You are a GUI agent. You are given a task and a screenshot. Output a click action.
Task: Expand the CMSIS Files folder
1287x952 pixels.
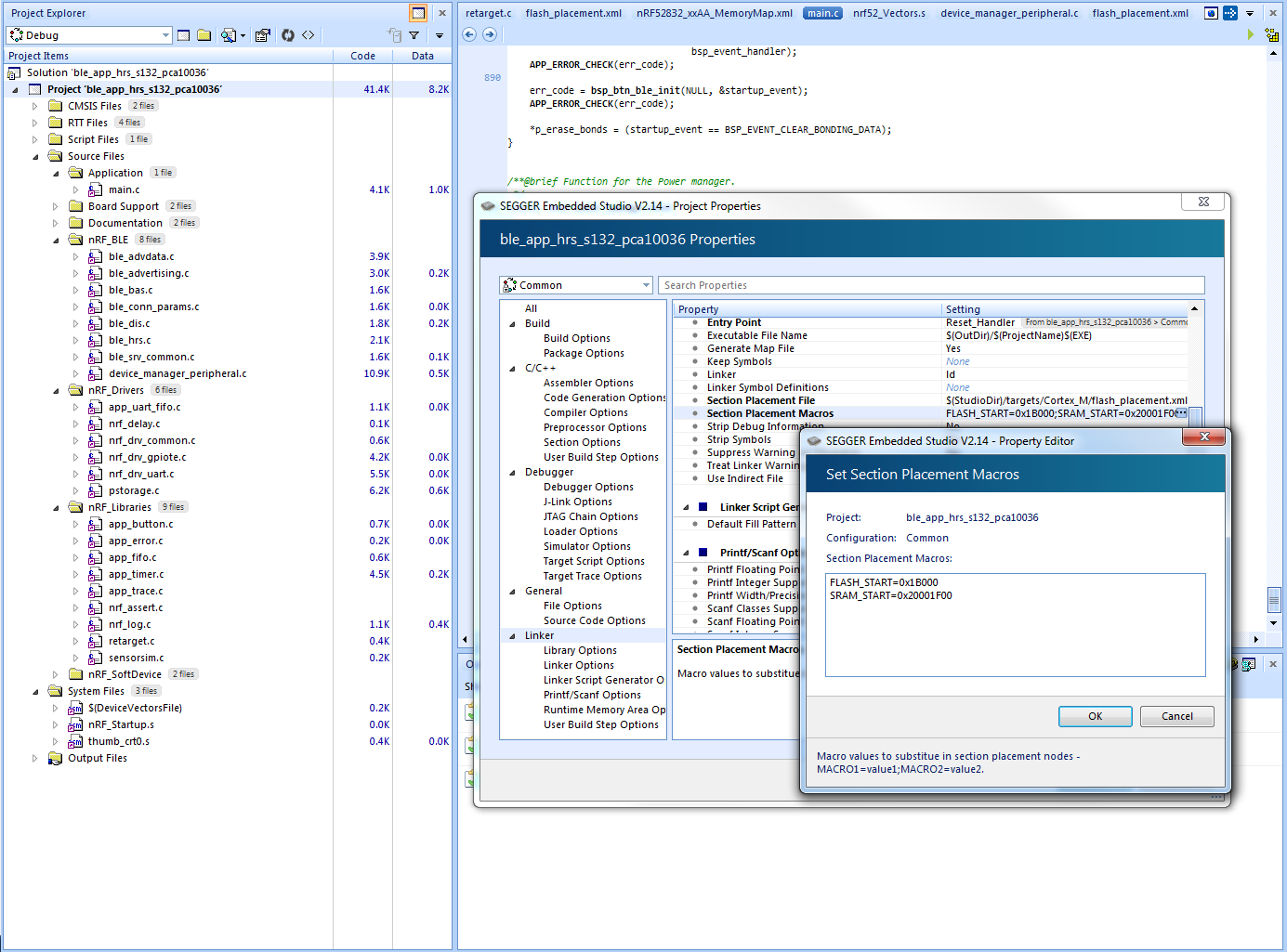tap(35, 106)
